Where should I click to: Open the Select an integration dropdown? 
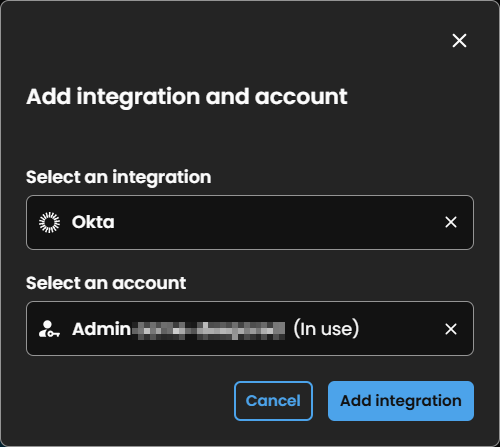click(x=250, y=222)
